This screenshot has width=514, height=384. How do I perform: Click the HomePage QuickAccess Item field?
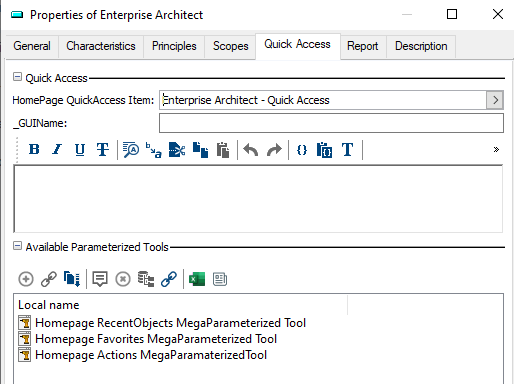323,100
